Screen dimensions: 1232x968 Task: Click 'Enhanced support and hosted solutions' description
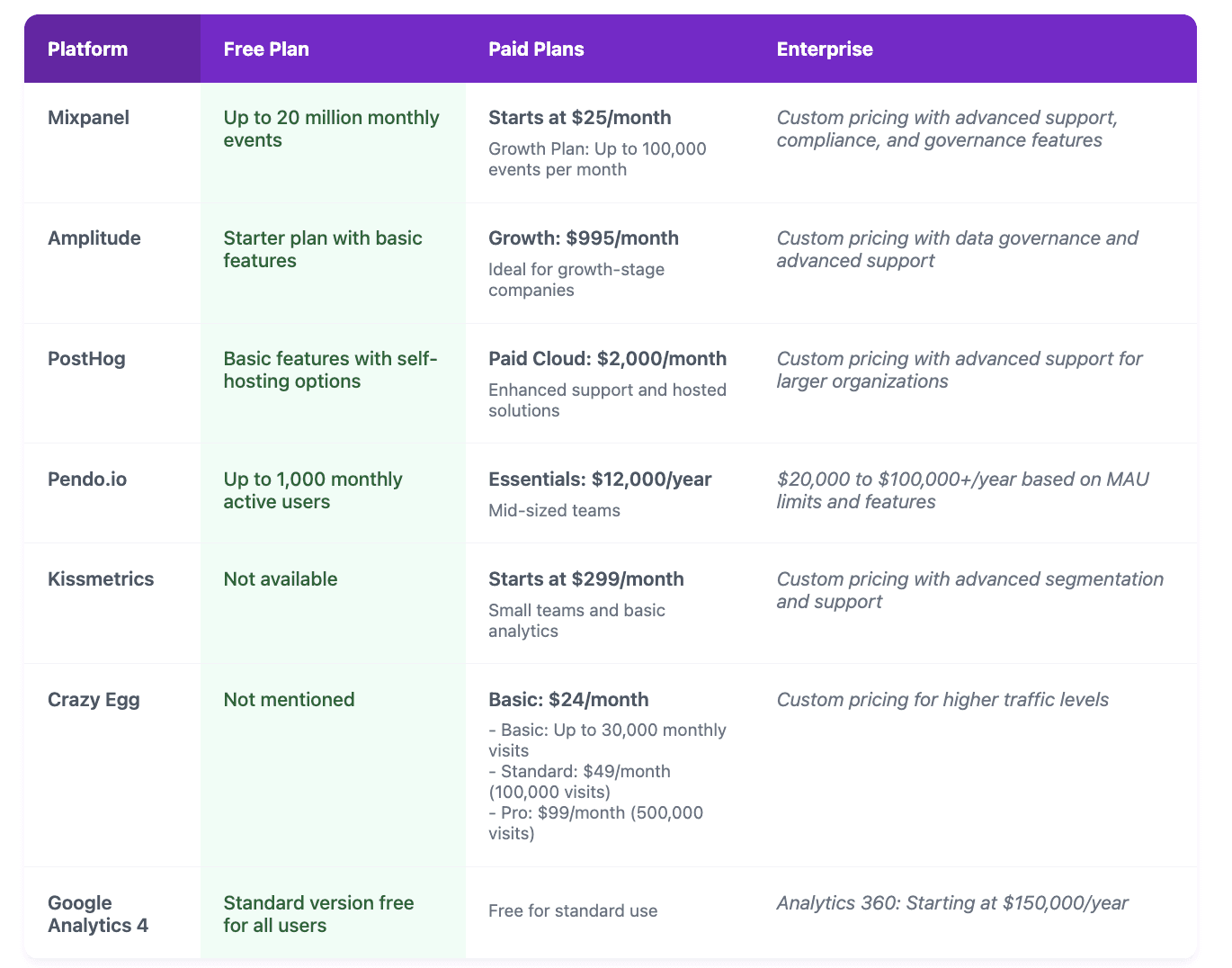[x=607, y=400]
